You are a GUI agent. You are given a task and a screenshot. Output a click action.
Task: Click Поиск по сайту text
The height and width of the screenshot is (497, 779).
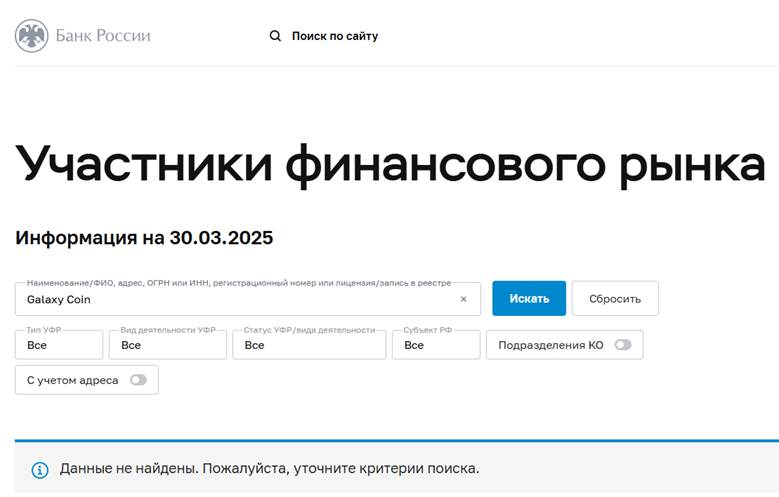(x=335, y=36)
